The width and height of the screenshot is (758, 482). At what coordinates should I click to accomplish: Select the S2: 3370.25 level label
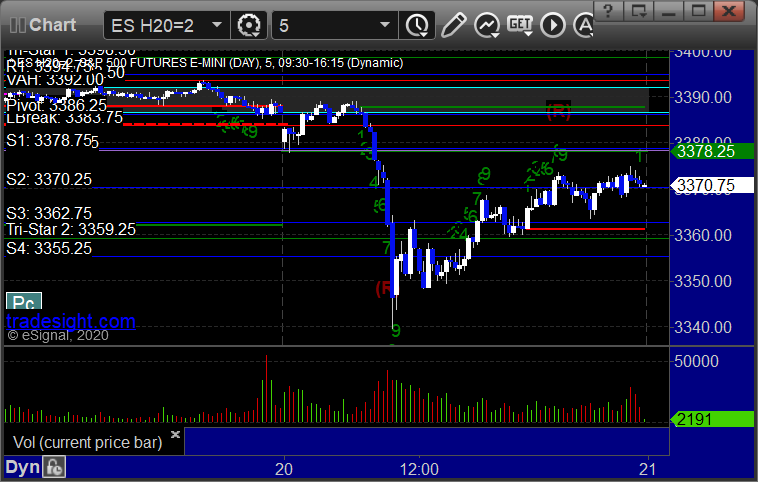(x=49, y=179)
